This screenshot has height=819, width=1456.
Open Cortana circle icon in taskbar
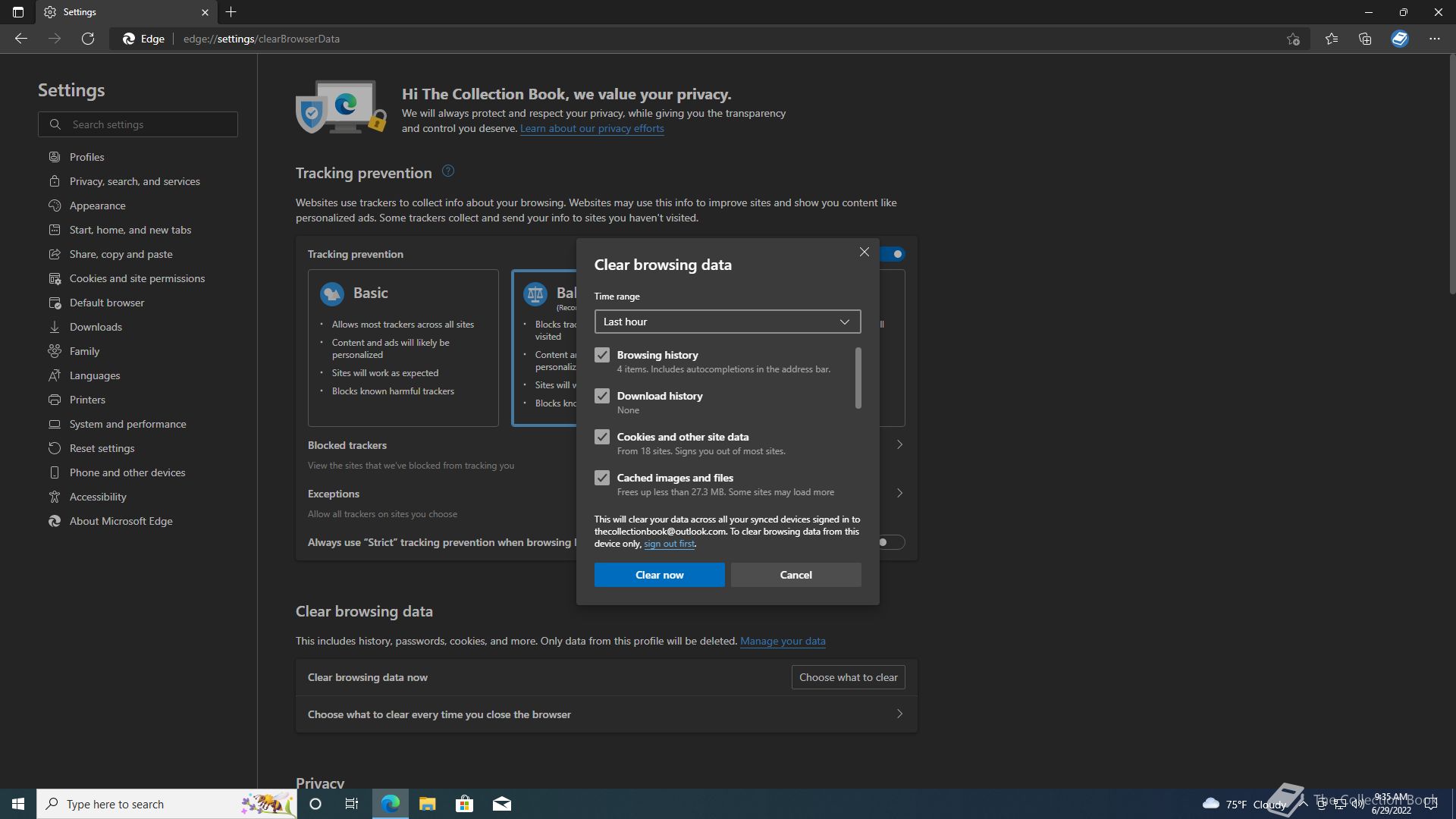(x=315, y=804)
